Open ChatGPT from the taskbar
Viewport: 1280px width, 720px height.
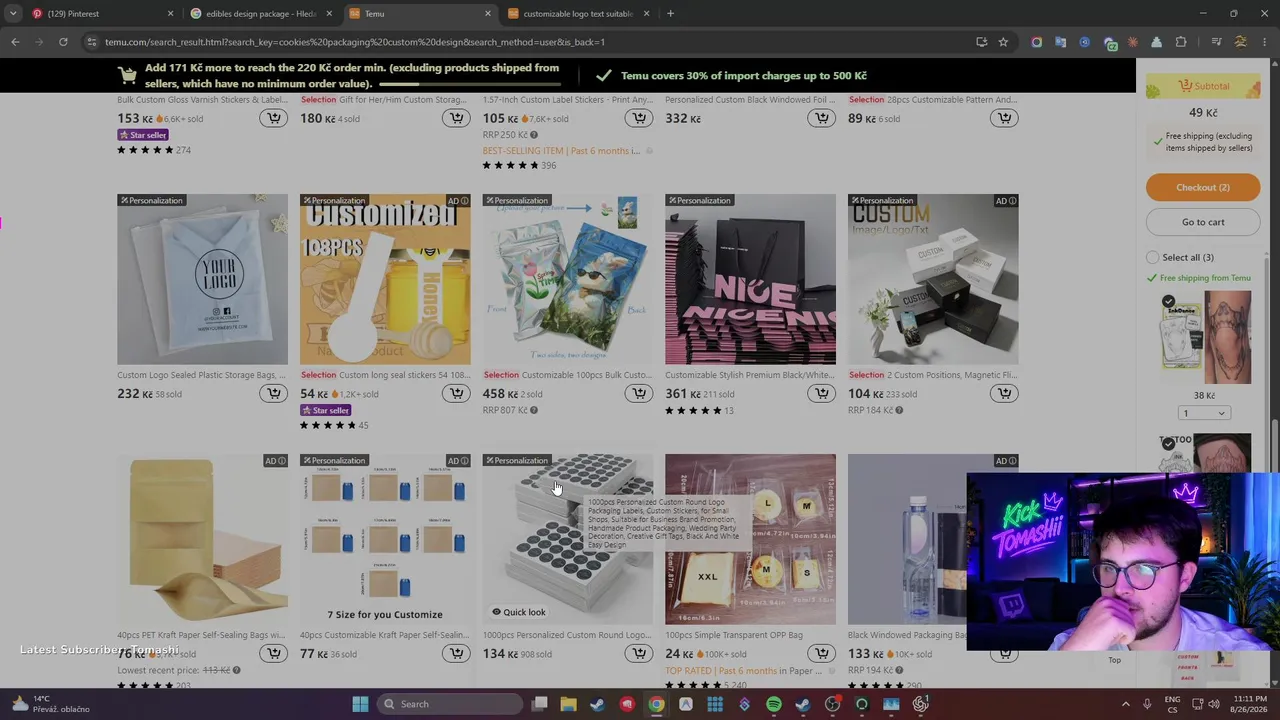(x=921, y=704)
